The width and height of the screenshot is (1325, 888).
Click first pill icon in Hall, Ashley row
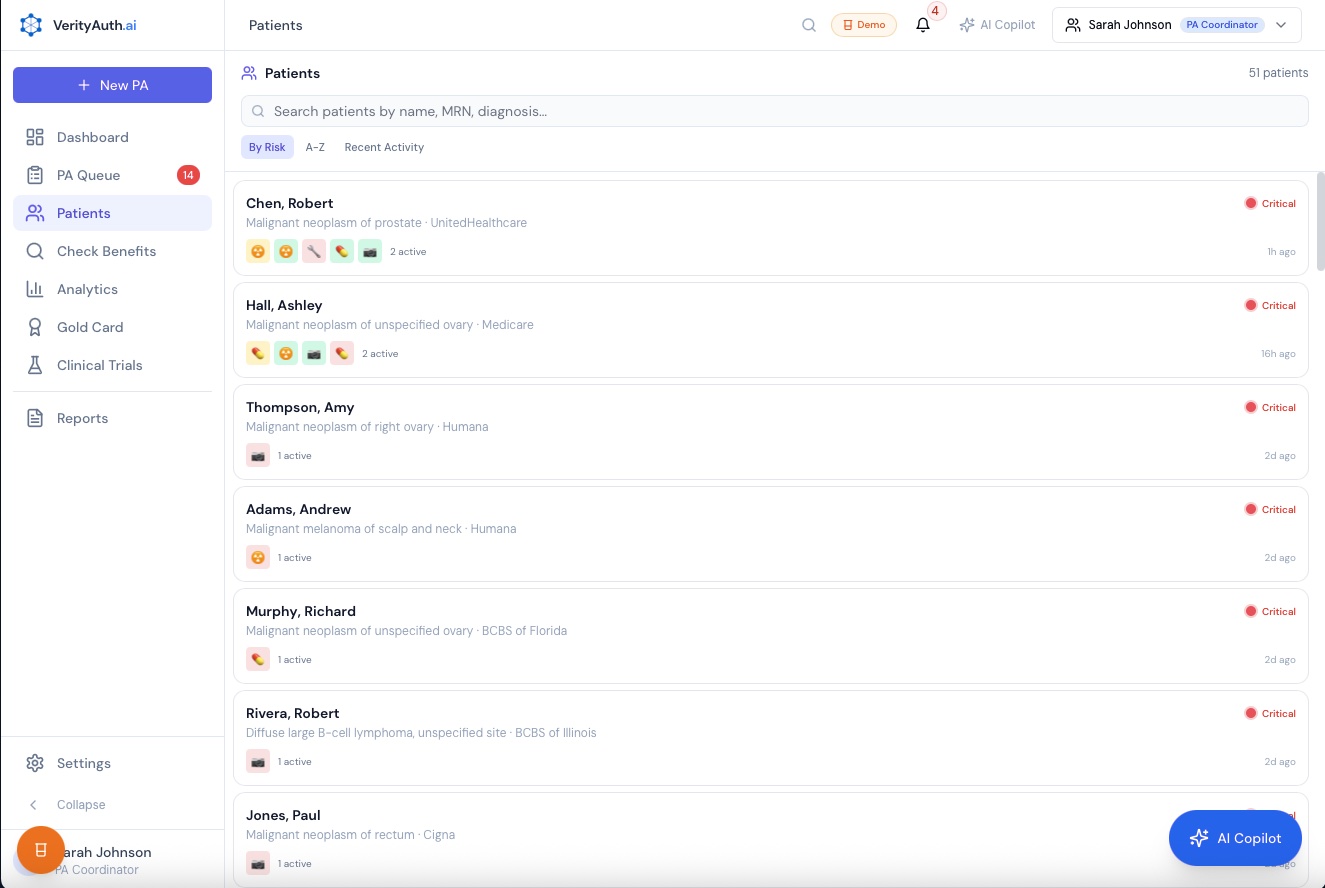pyautogui.click(x=258, y=354)
